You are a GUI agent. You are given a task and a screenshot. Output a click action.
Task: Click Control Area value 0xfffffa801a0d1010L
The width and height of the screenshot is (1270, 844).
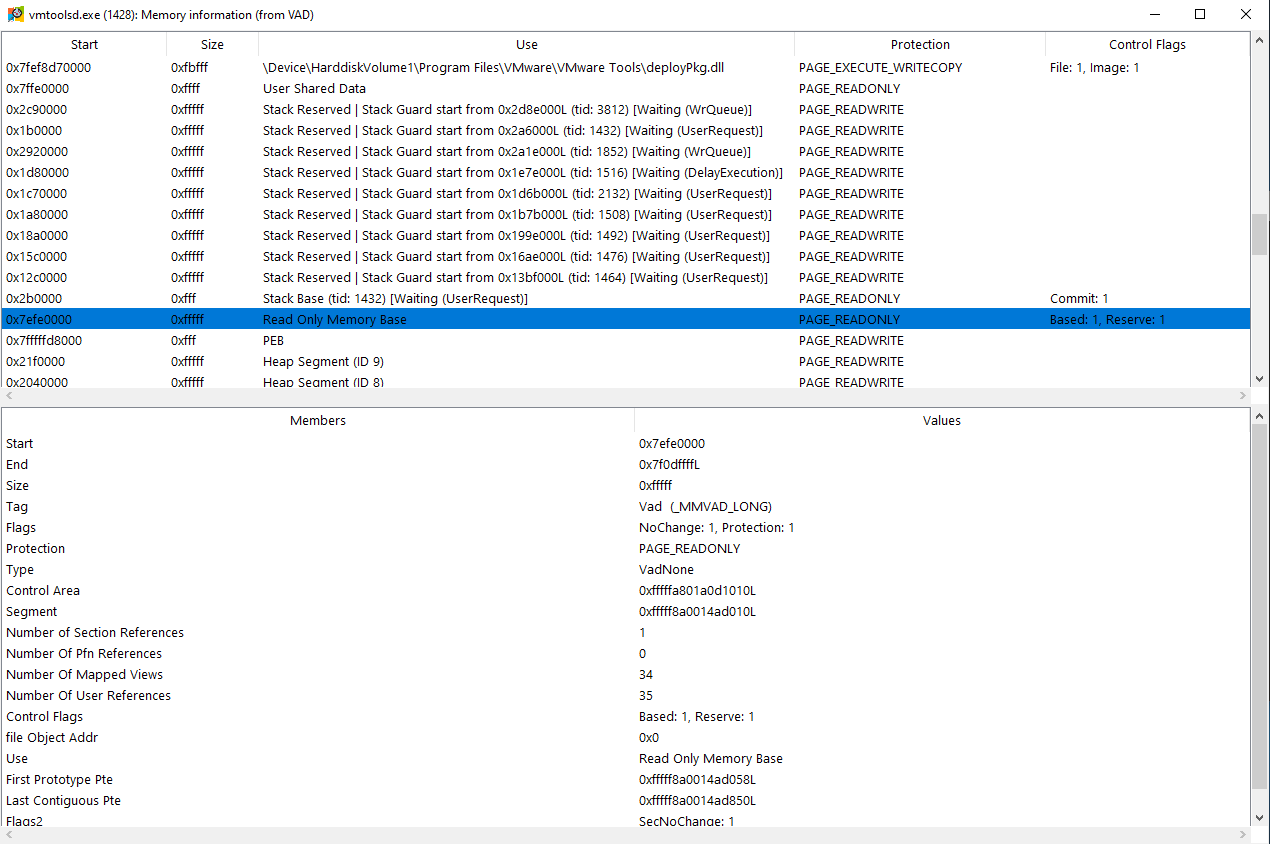(697, 590)
